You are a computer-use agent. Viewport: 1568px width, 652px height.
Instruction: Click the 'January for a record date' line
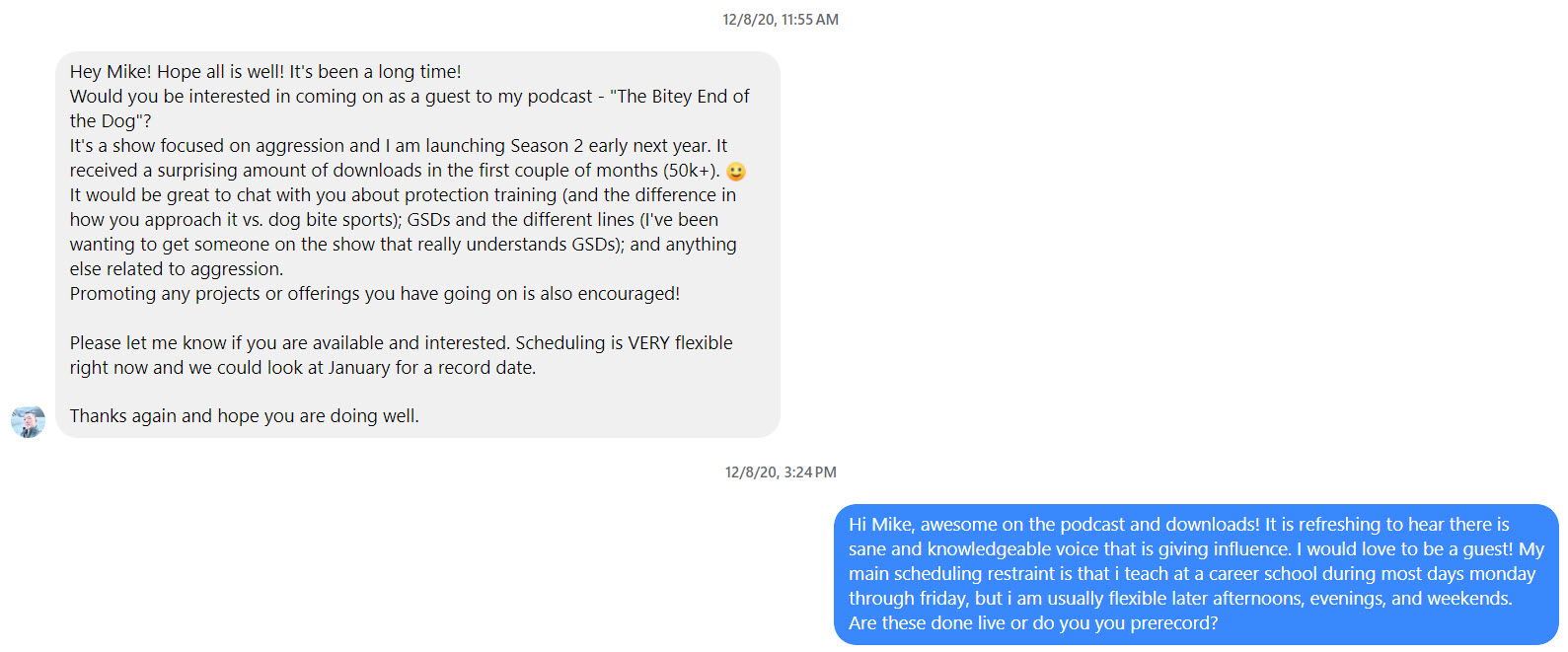tap(303, 368)
